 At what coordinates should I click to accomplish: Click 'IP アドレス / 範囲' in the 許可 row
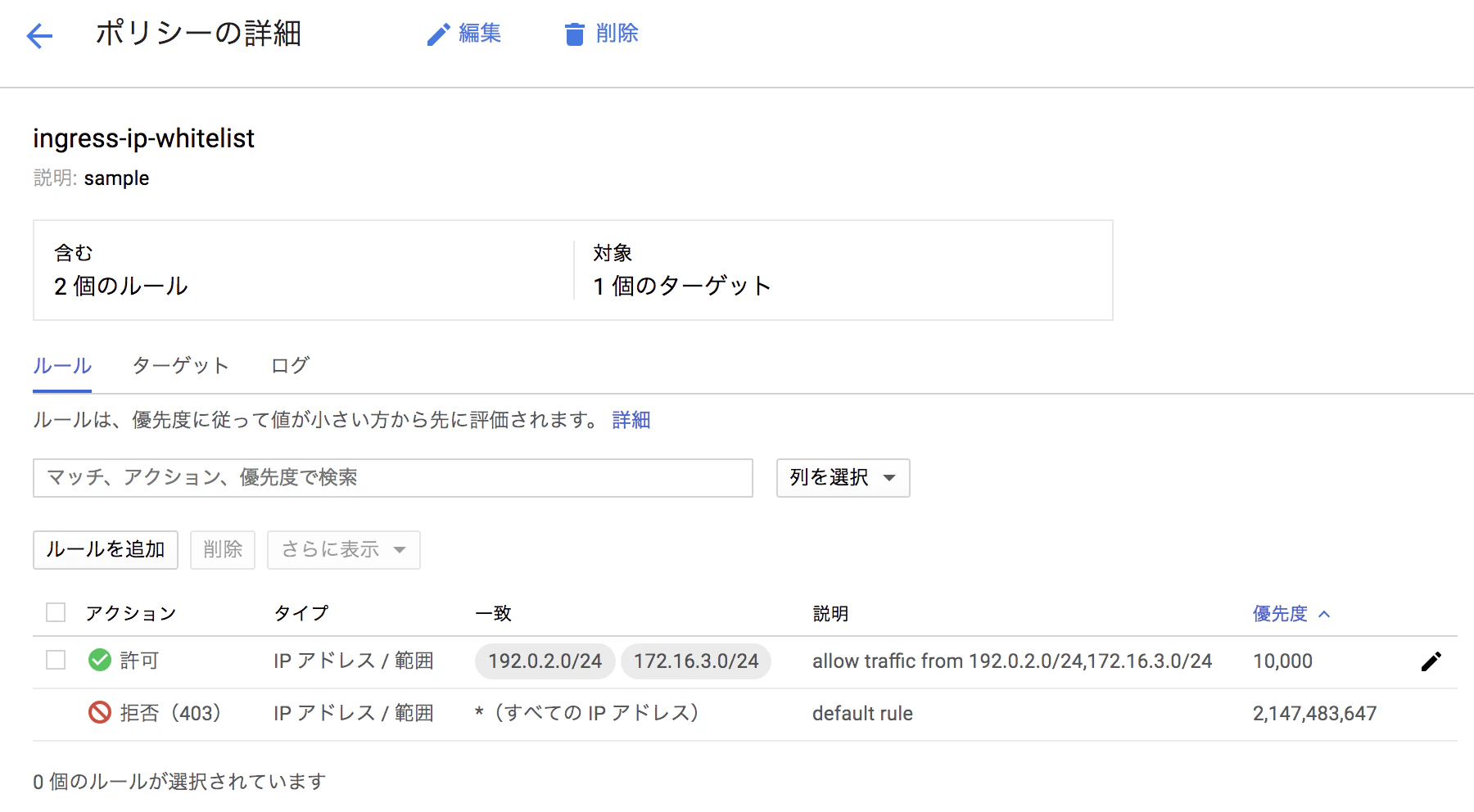point(354,661)
